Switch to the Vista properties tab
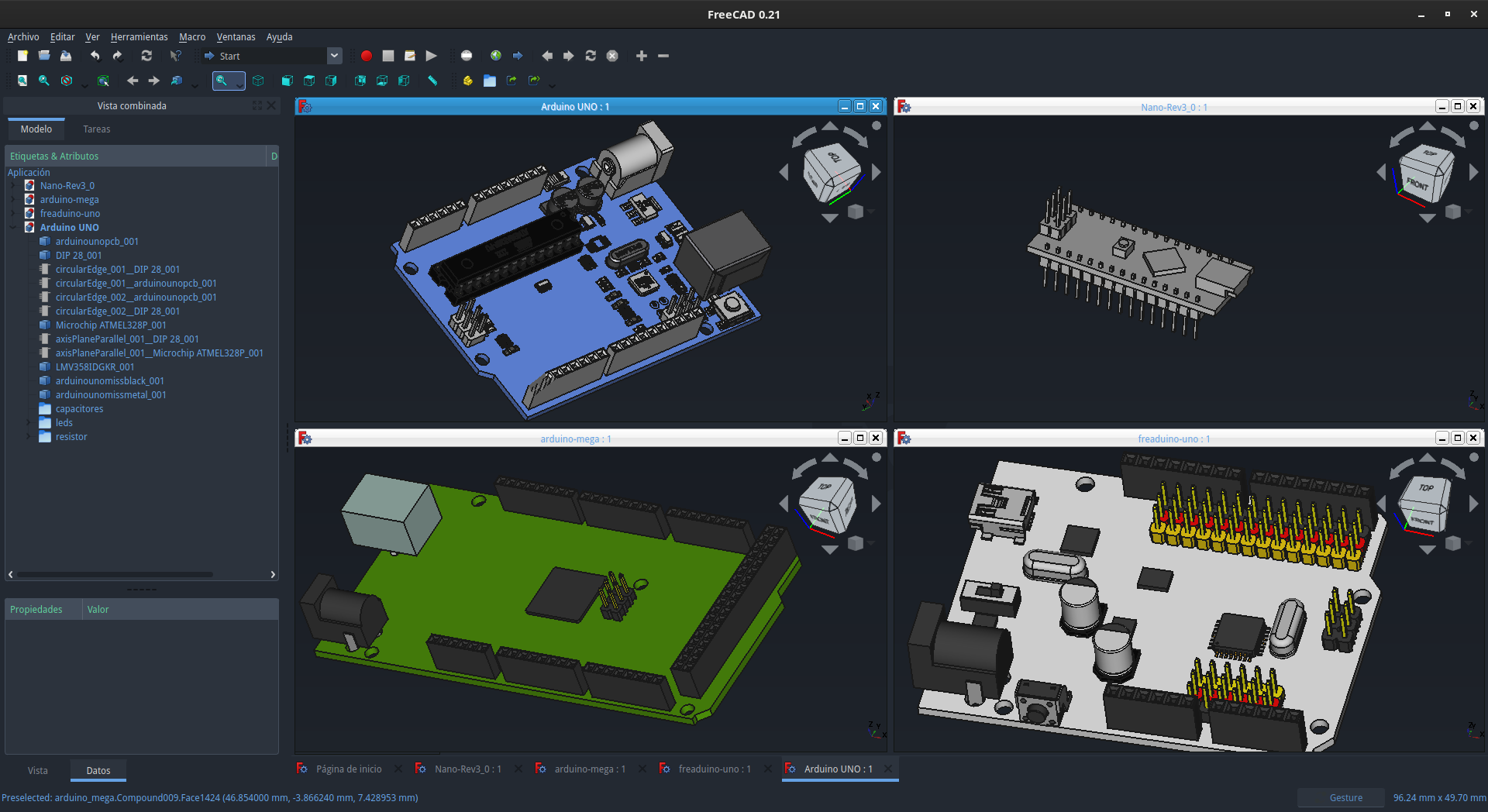This screenshot has width=1488, height=812. pyautogui.click(x=38, y=770)
